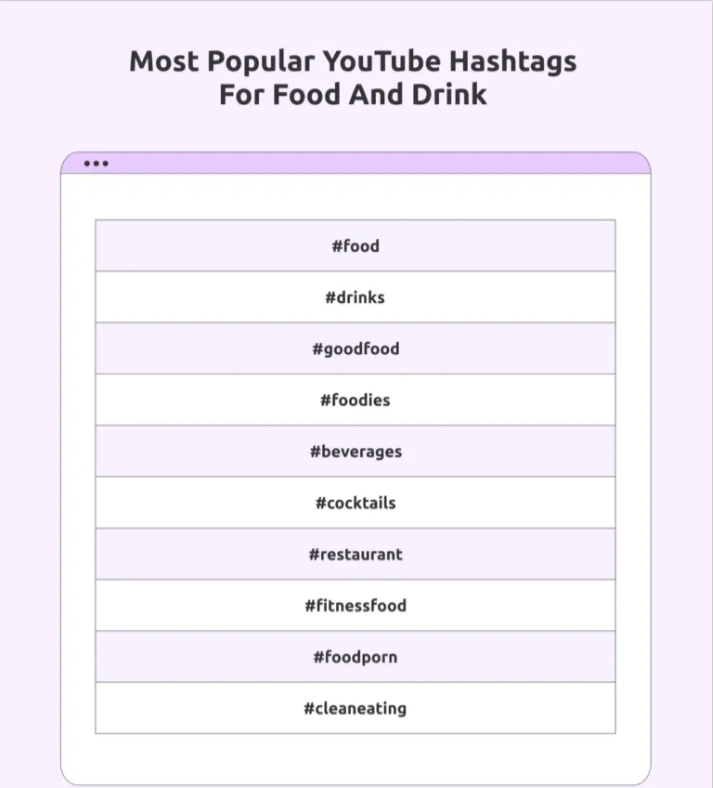
Task: Click the #drinks hashtag row
Action: (x=355, y=297)
